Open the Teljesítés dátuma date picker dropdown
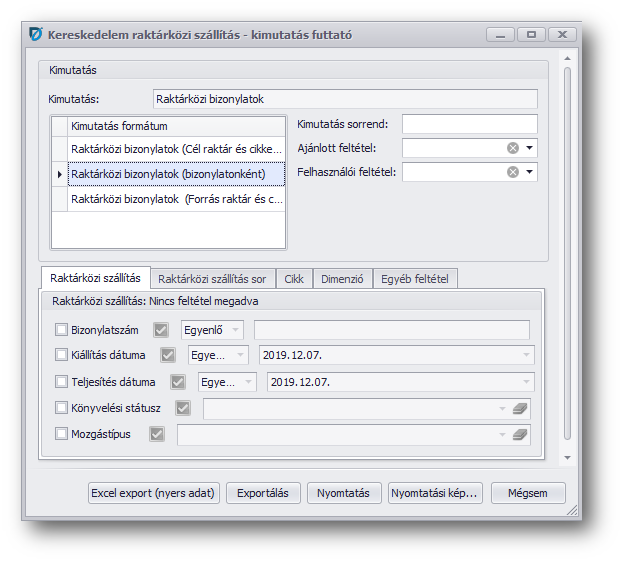The width and height of the screenshot is (624, 563). click(526, 382)
